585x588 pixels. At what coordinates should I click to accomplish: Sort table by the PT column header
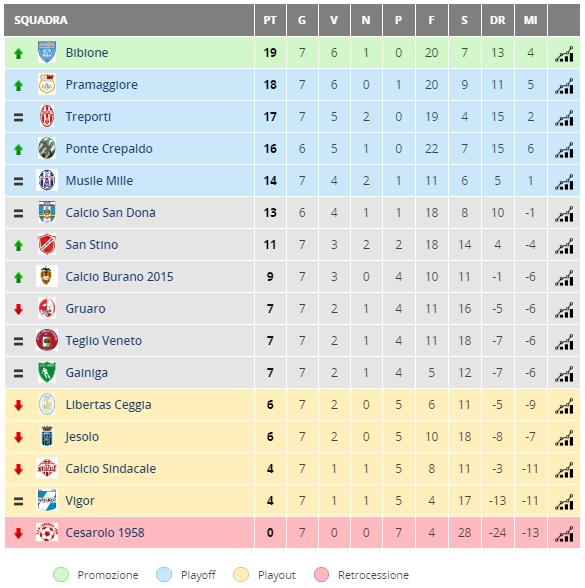click(270, 20)
